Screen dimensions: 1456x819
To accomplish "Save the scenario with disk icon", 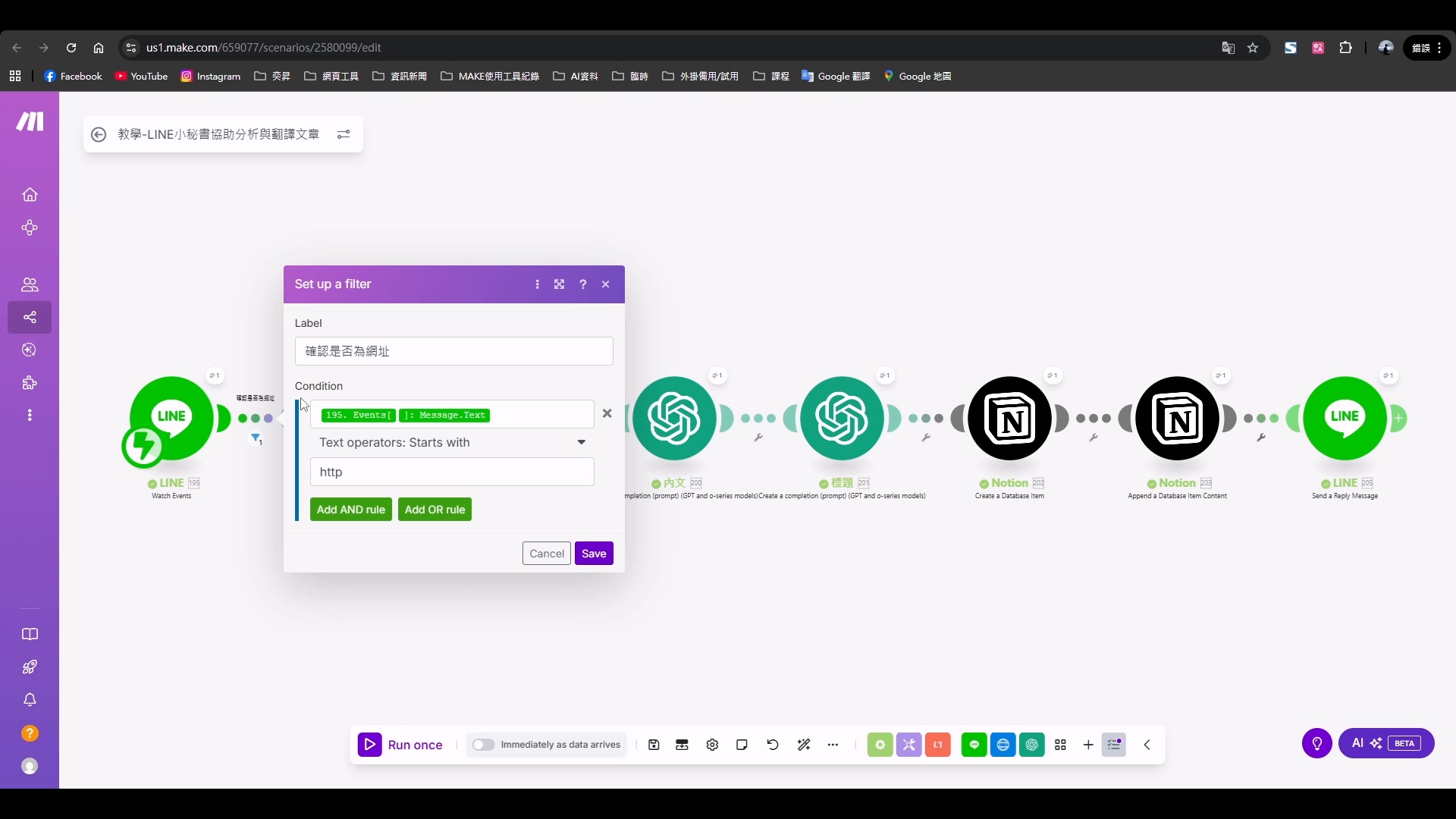I will point(654,745).
